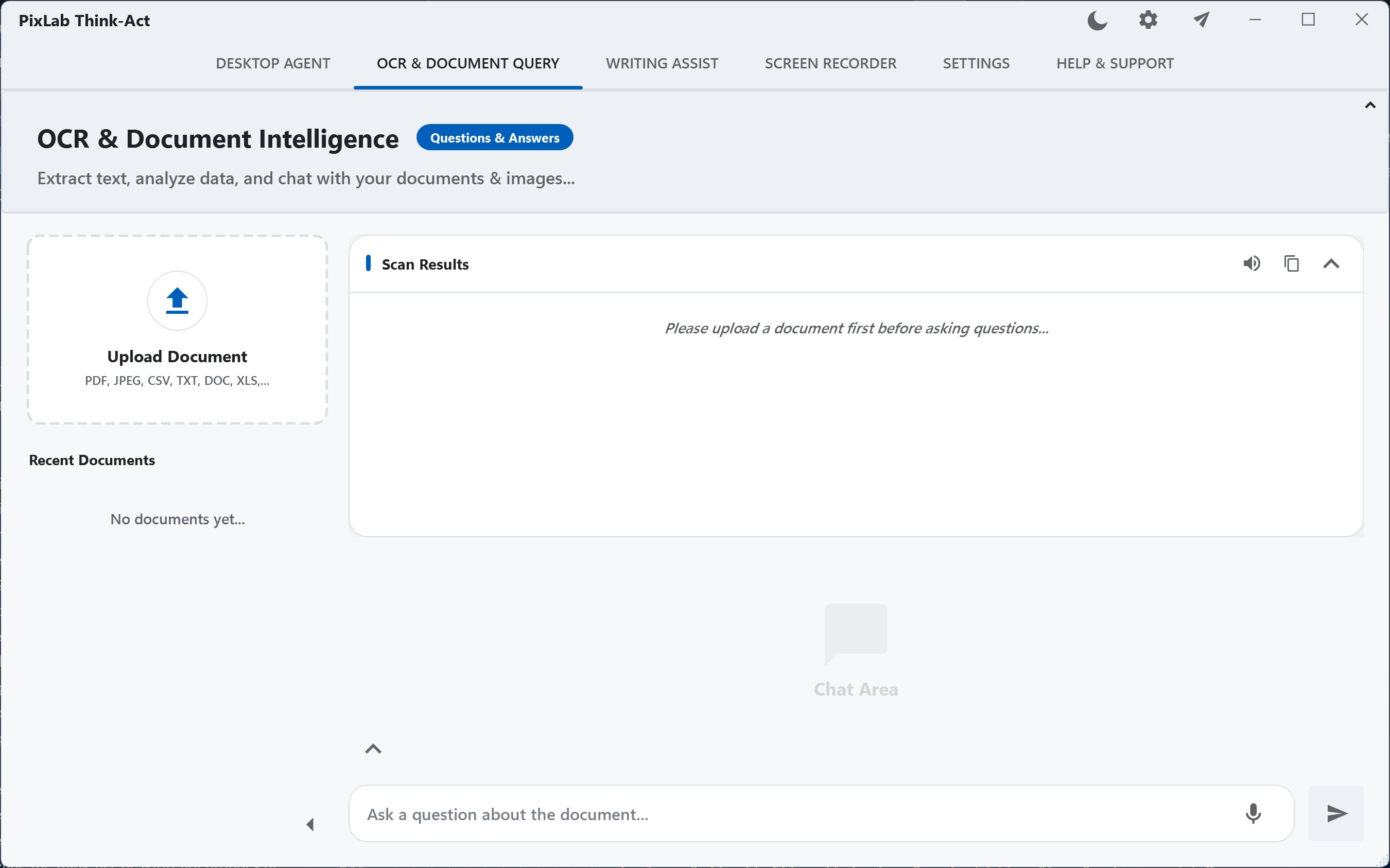Open the Settings tab
This screenshot has height=868, width=1390.
(976, 63)
